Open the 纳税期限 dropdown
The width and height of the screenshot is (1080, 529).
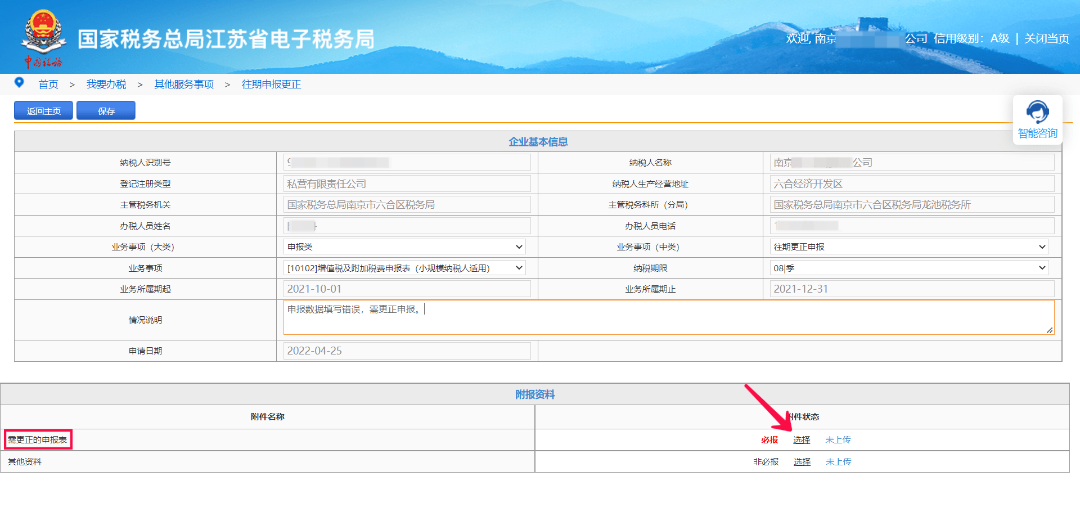pyautogui.click(x=910, y=268)
